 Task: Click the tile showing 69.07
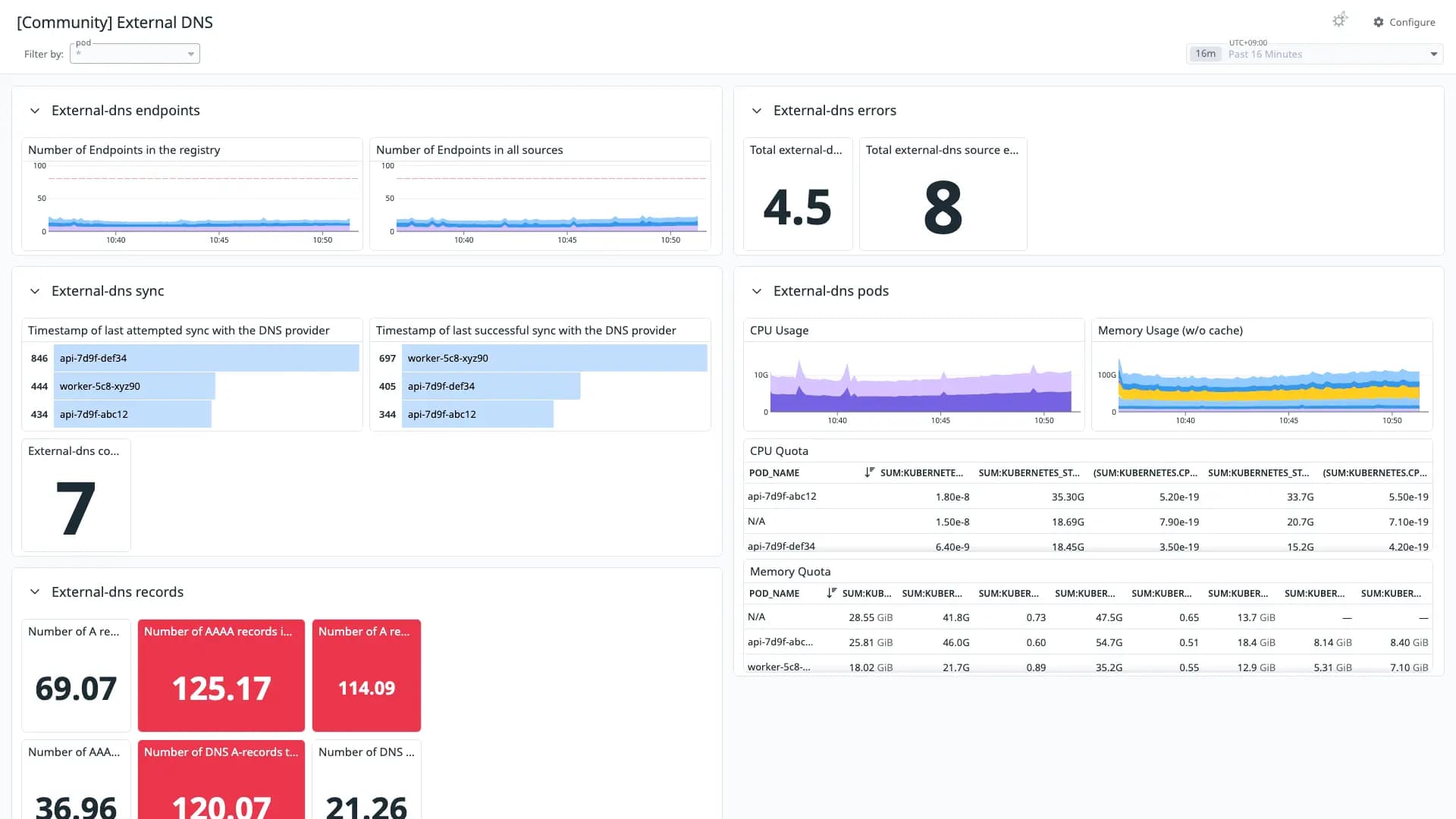point(76,676)
